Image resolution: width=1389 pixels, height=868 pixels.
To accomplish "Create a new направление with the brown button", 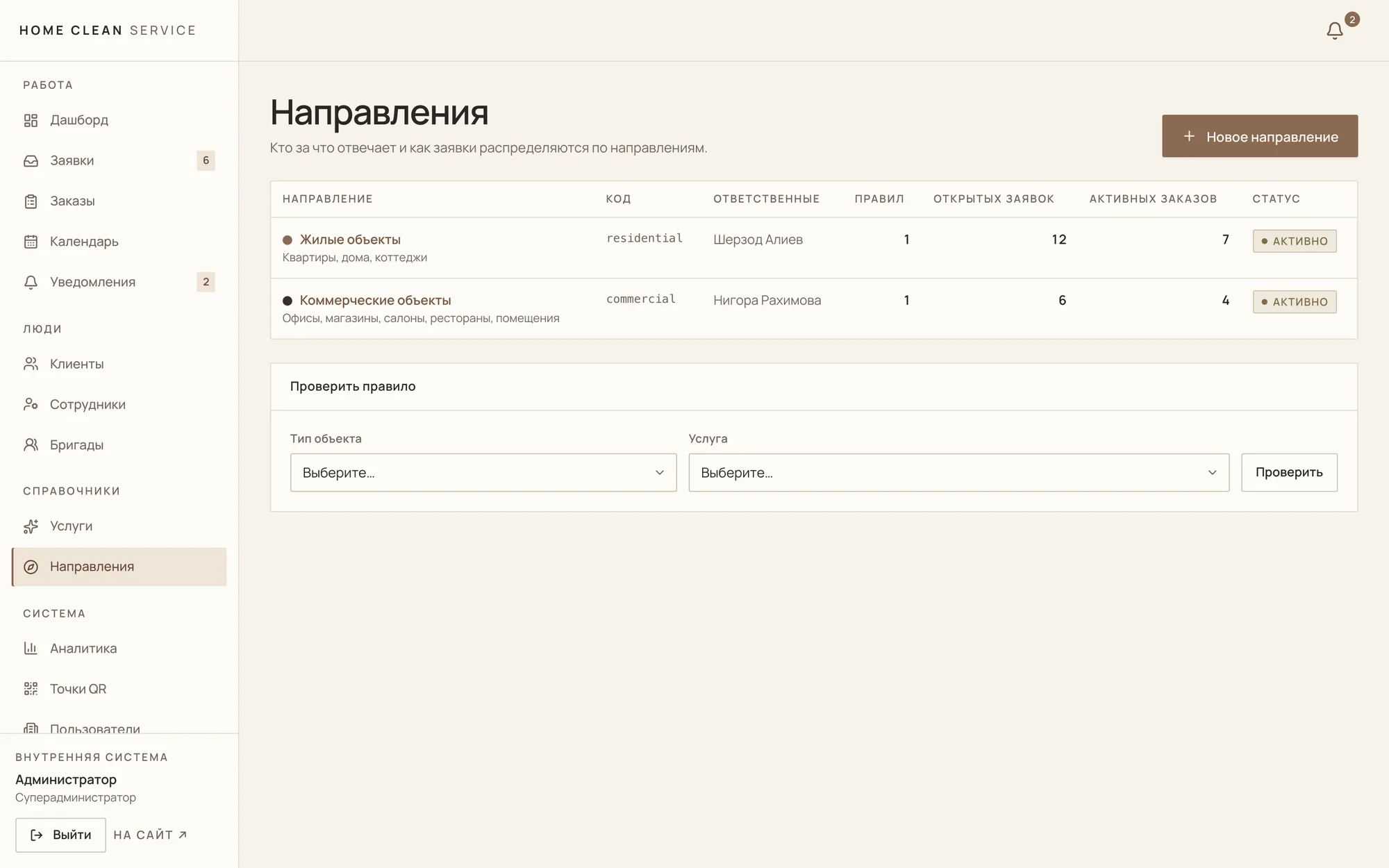I will (1260, 136).
